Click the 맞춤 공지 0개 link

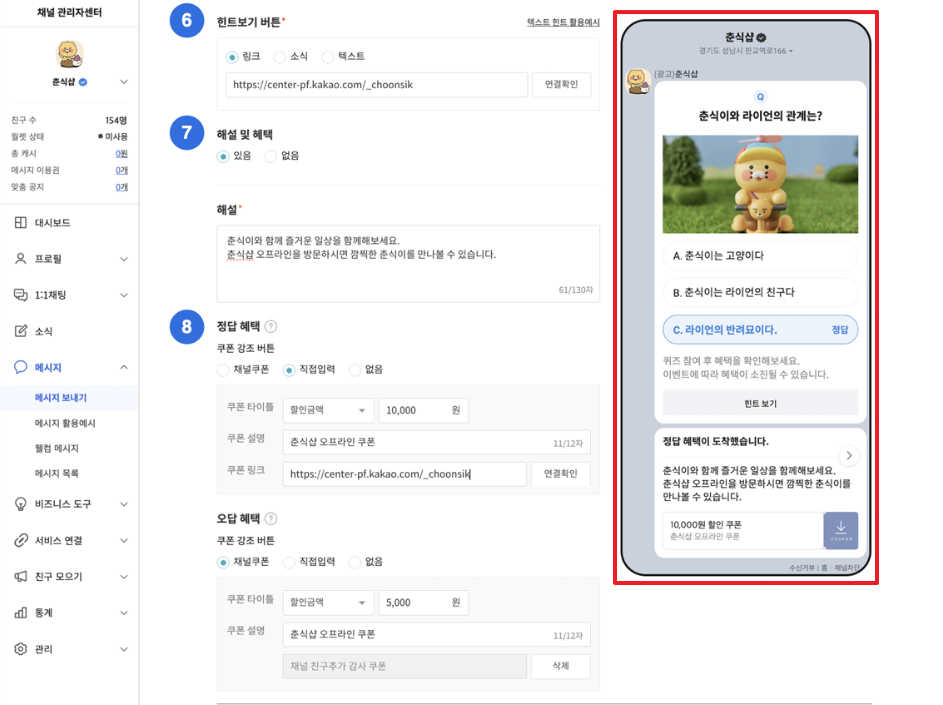pos(121,187)
